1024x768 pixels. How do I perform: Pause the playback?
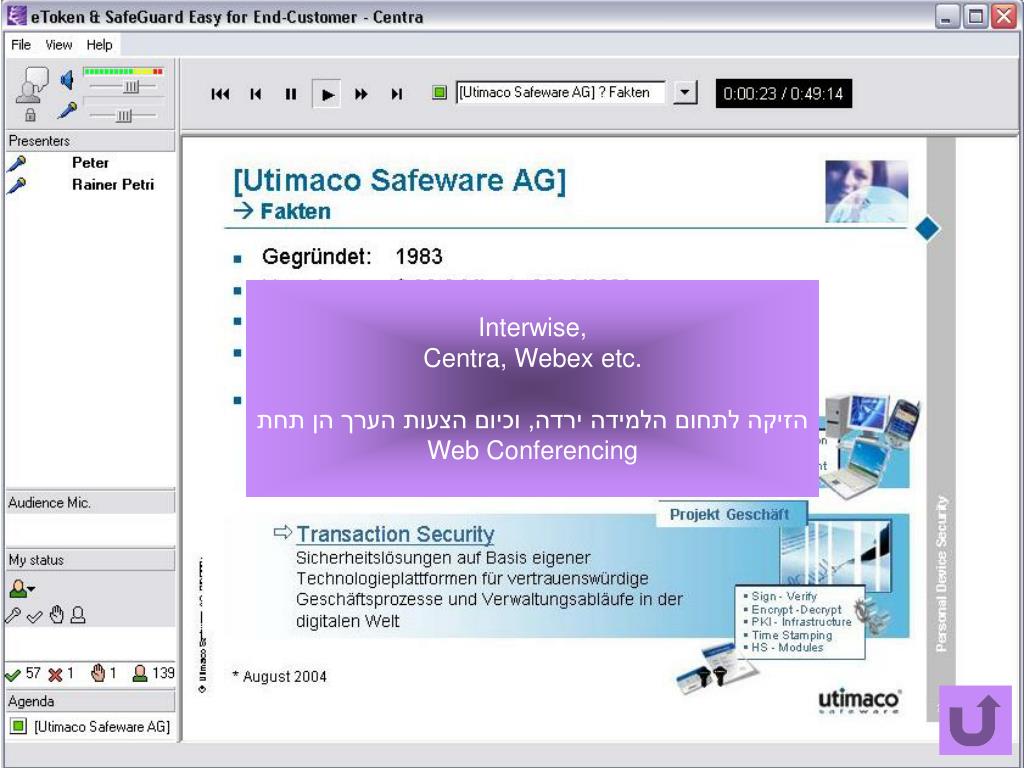[291, 94]
